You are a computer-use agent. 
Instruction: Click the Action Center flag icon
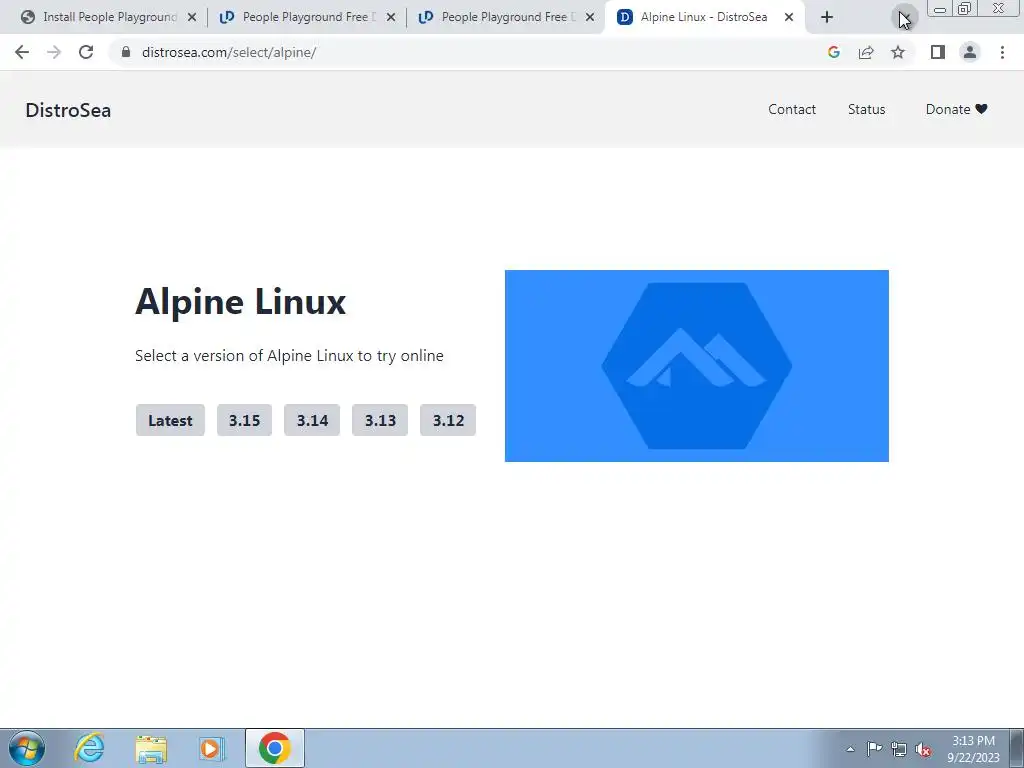[x=874, y=748]
